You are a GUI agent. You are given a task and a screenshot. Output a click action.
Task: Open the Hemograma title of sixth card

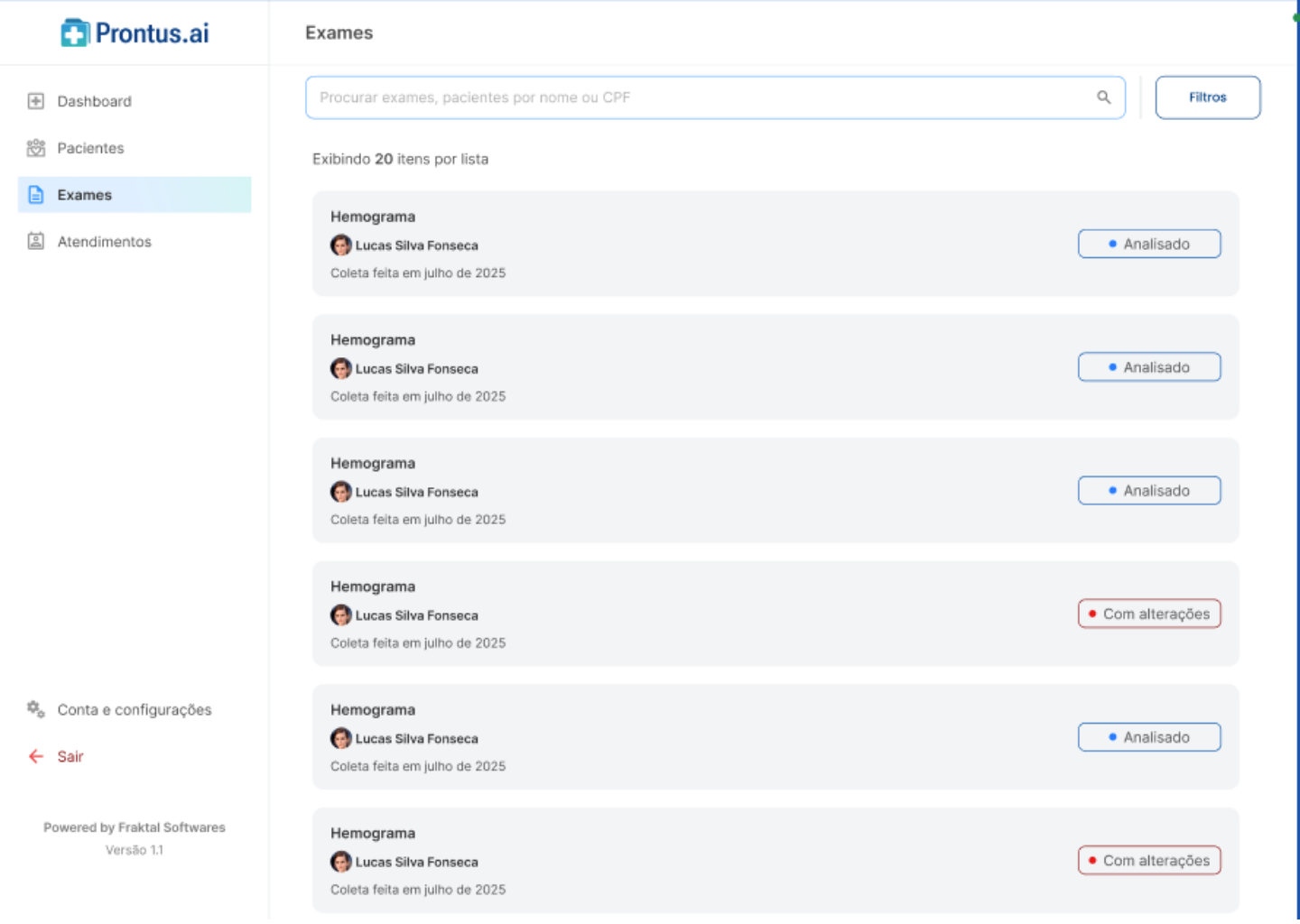(x=373, y=833)
